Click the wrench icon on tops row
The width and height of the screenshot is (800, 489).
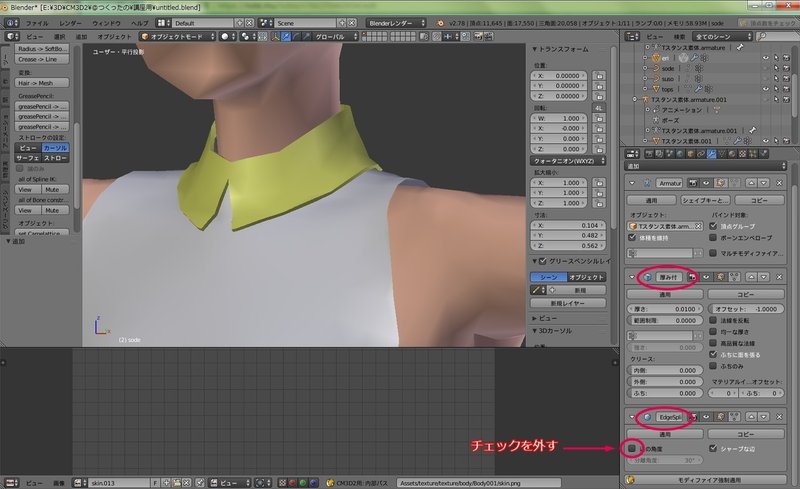click(x=699, y=89)
